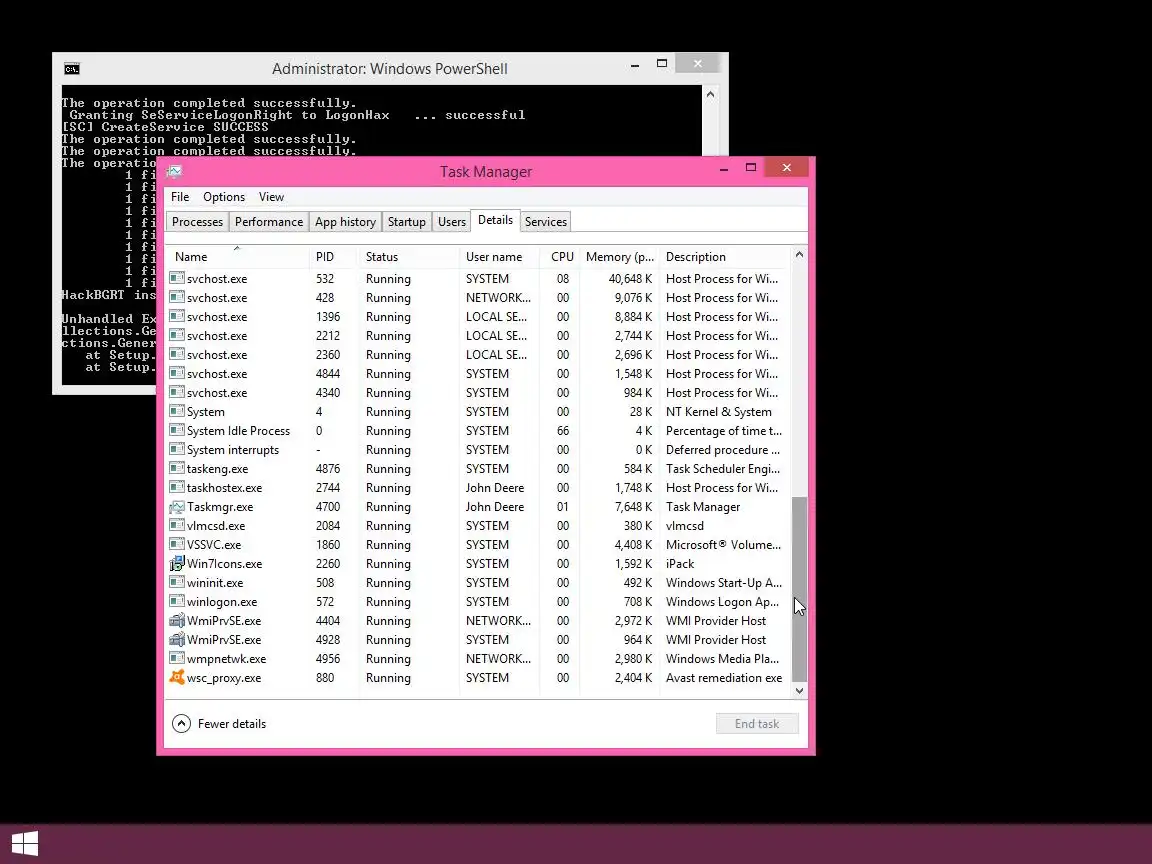Open the File menu
The height and width of the screenshot is (864, 1152).
180,197
